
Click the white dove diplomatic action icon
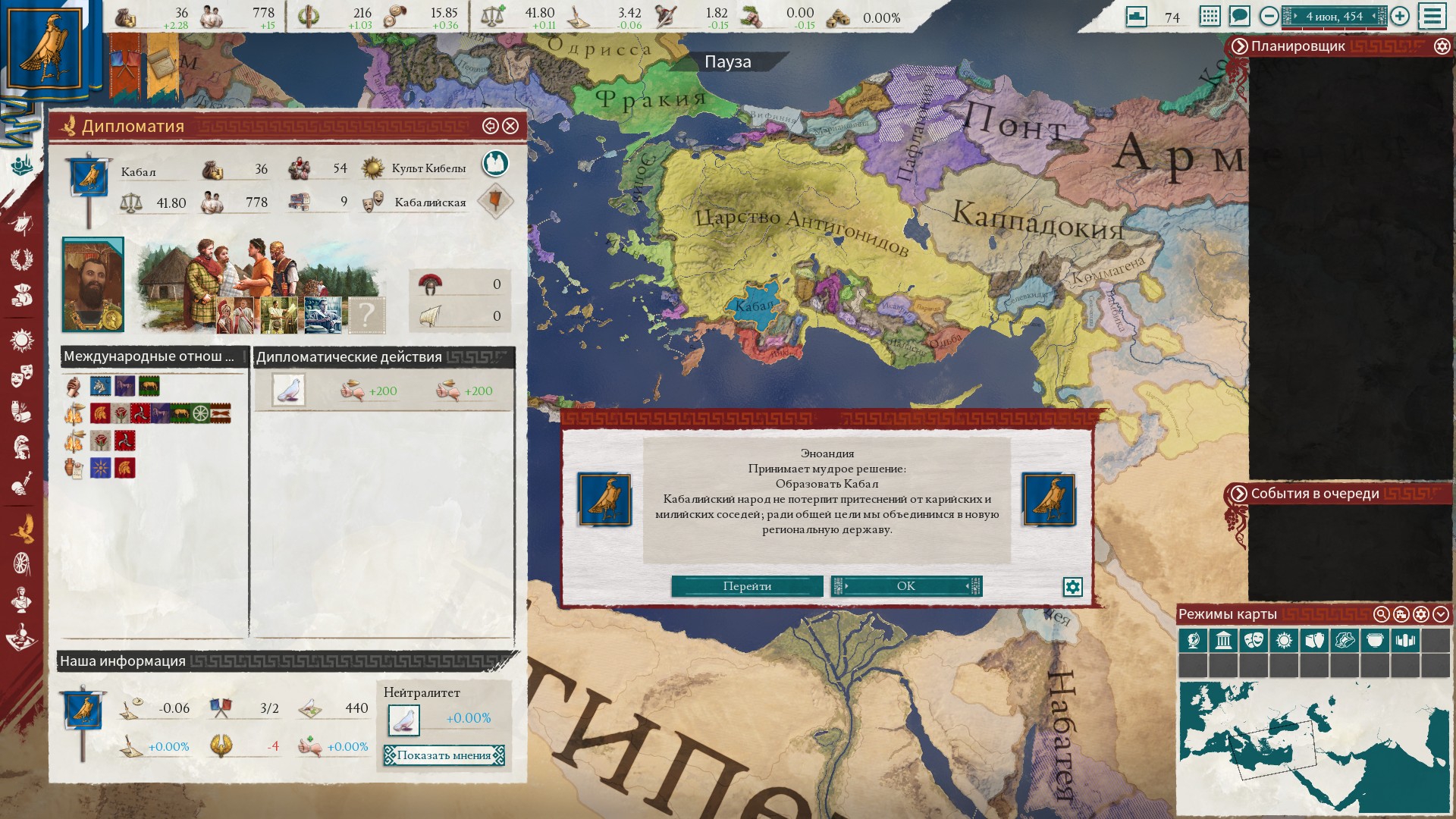point(289,391)
